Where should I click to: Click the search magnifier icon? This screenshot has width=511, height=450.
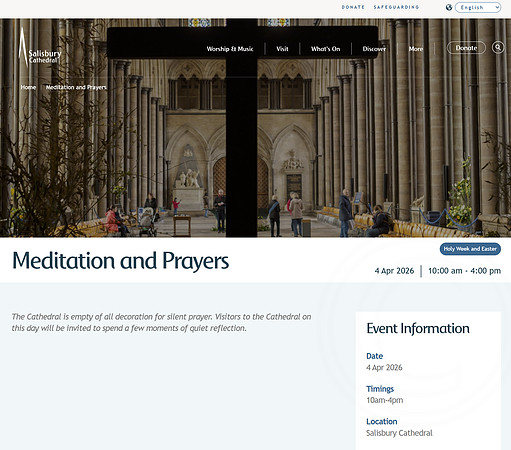[x=498, y=48]
